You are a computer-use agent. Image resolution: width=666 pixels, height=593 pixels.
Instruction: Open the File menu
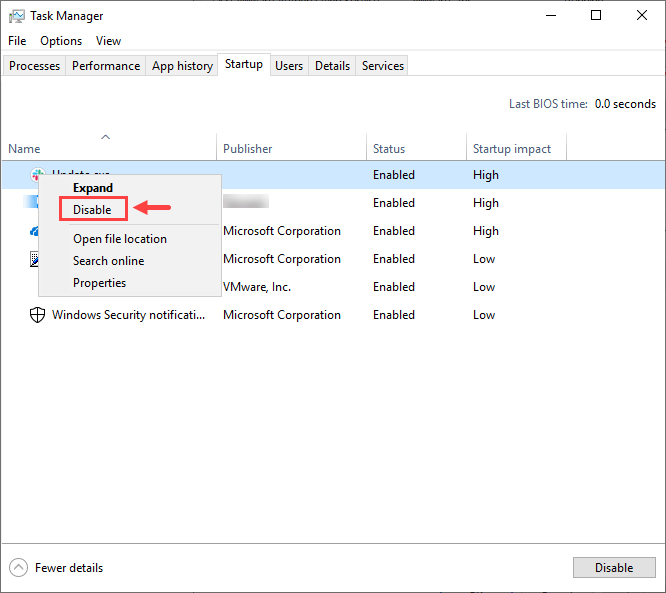coord(17,41)
